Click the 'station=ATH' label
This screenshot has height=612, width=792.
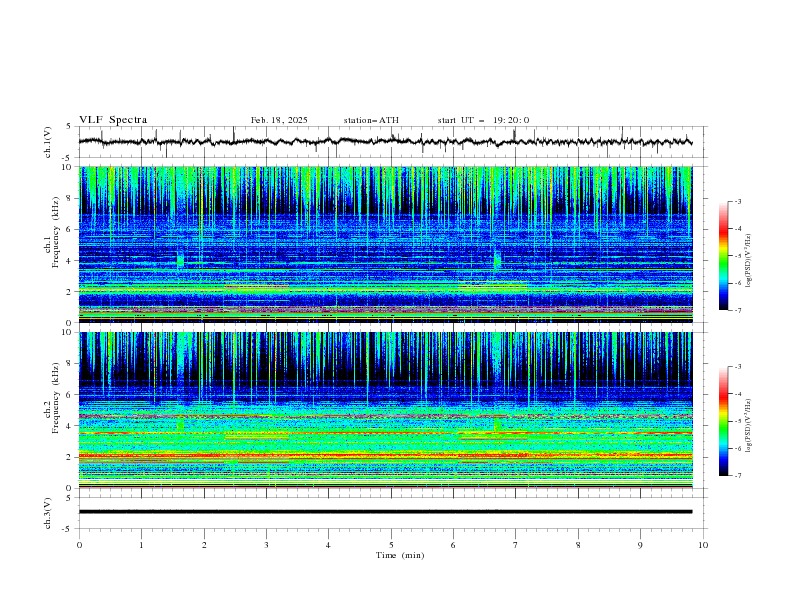pos(371,120)
